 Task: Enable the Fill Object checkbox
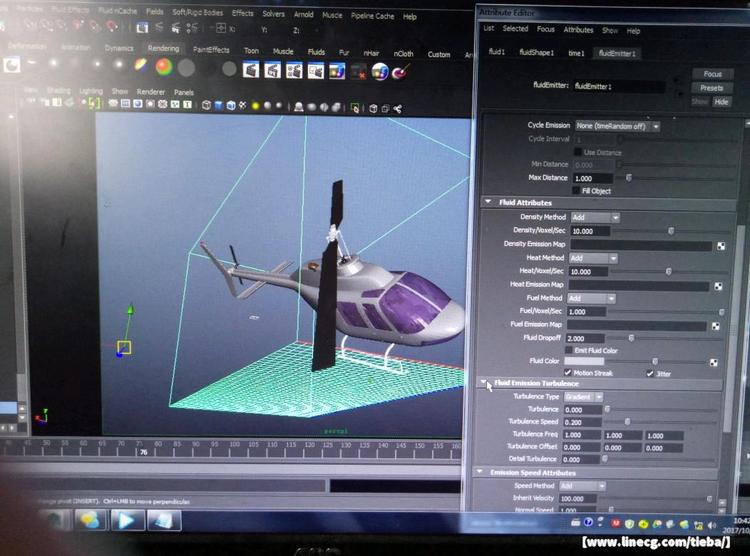click(576, 190)
